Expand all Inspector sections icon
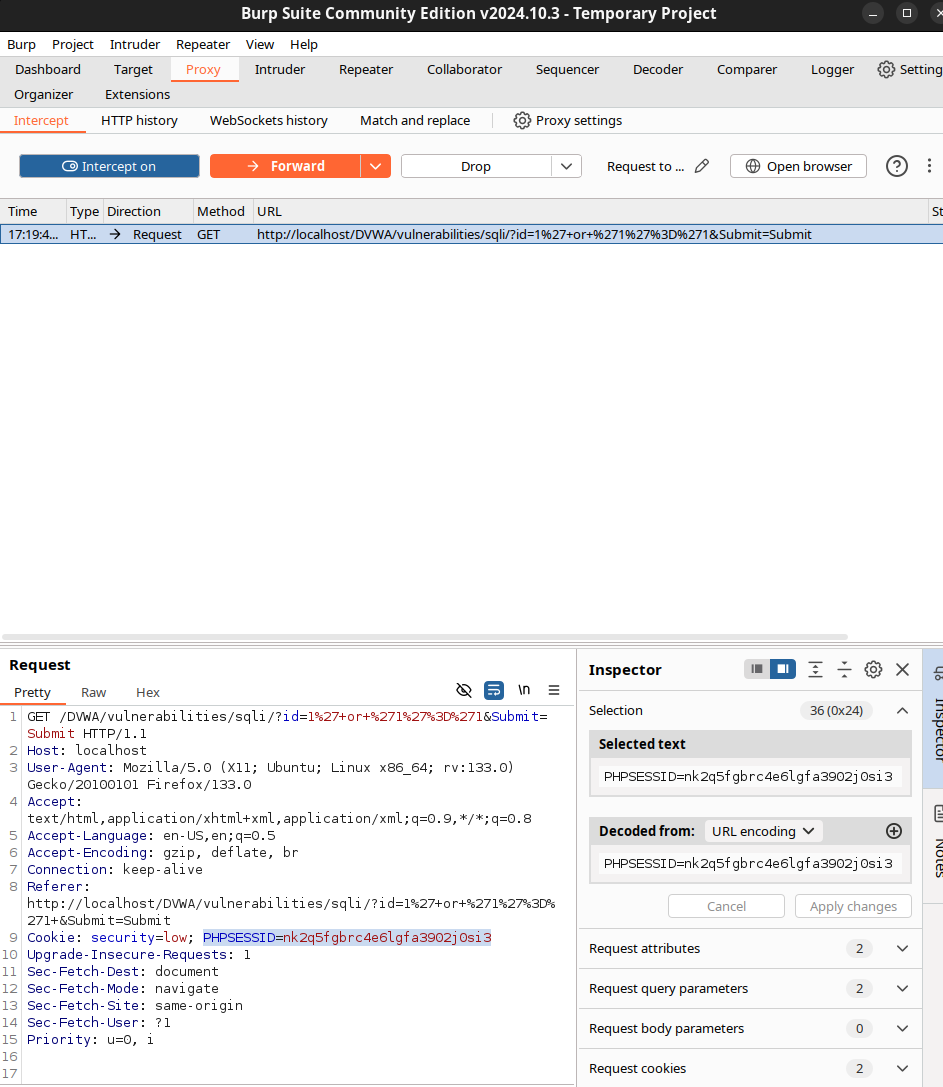Viewport: 943px width, 1087px height. (815, 670)
